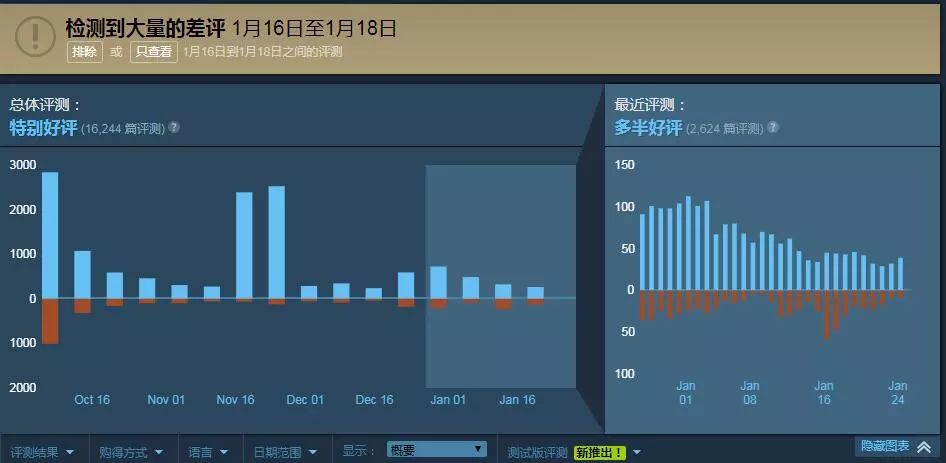This screenshot has height=463, width=946.
Task: Click help icon beside 2,624 reviews count
Action: click(x=772, y=127)
